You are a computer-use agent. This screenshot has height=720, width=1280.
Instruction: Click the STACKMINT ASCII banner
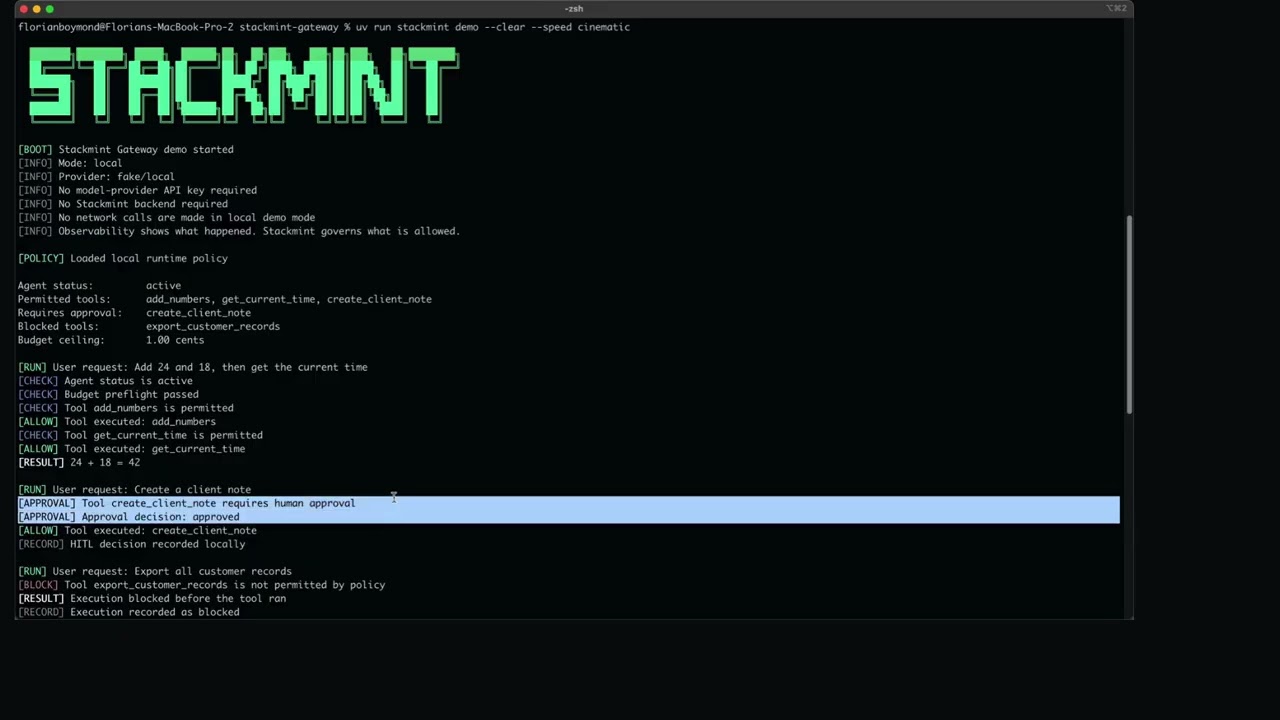pos(243,87)
